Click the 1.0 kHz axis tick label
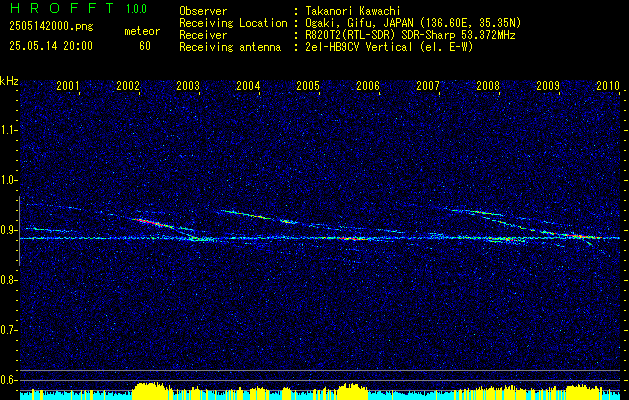The image size is (629, 400). click(8, 180)
